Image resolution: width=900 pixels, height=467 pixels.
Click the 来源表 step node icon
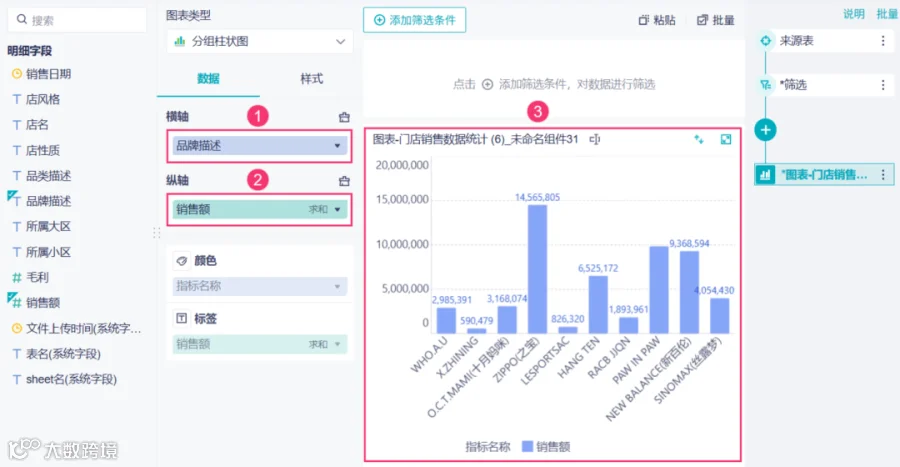tap(765, 41)
